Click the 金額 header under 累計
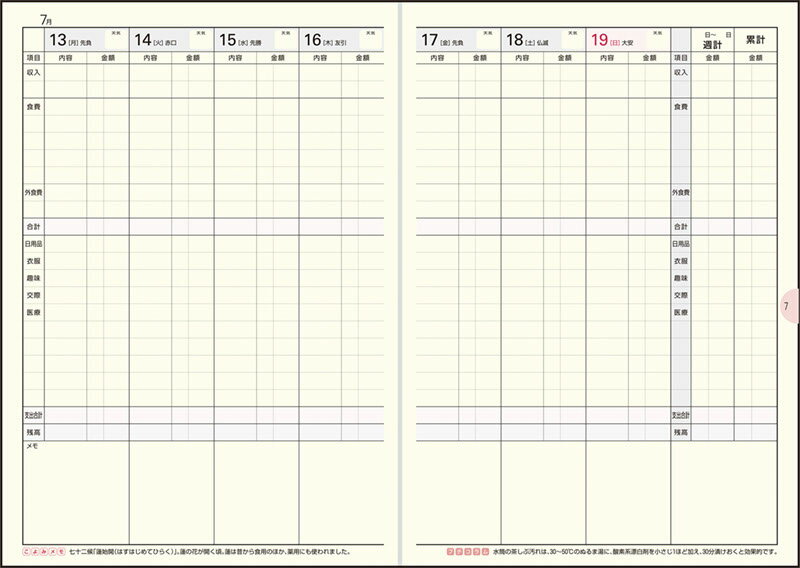This screenshot has height=568, width=800. tap(755, 58)
